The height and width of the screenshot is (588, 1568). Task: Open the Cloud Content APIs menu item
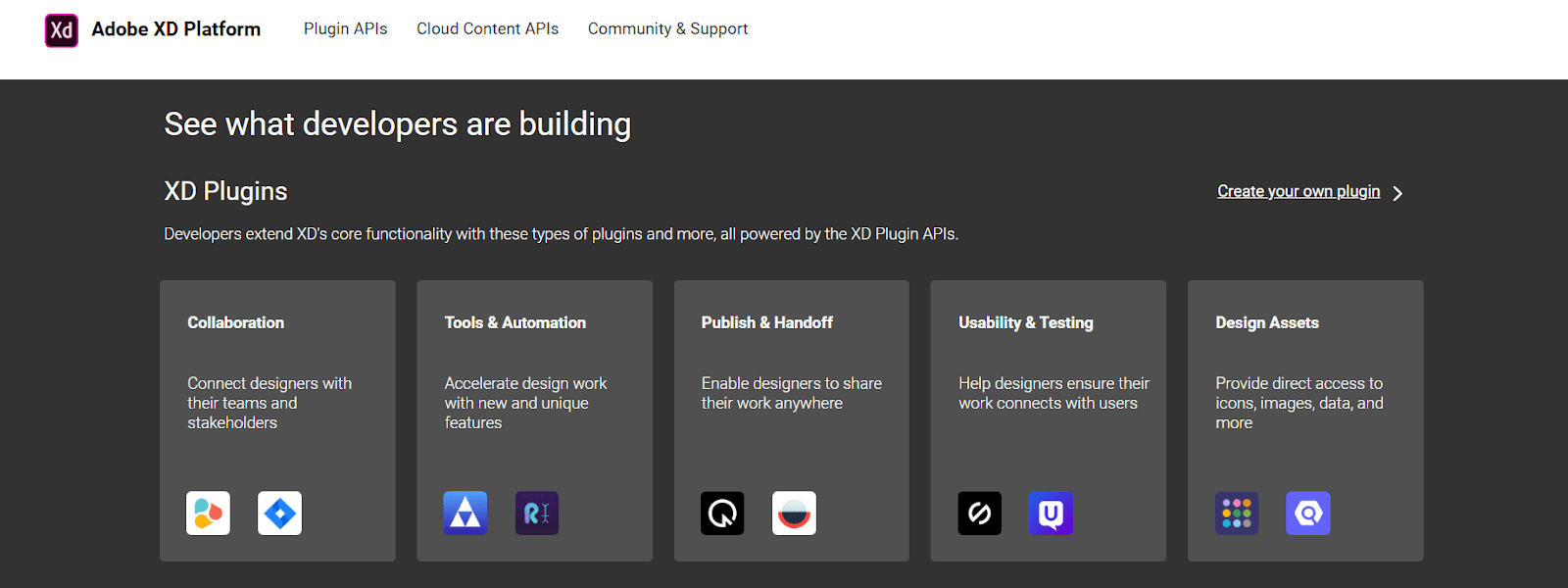[x=487, y=29]
